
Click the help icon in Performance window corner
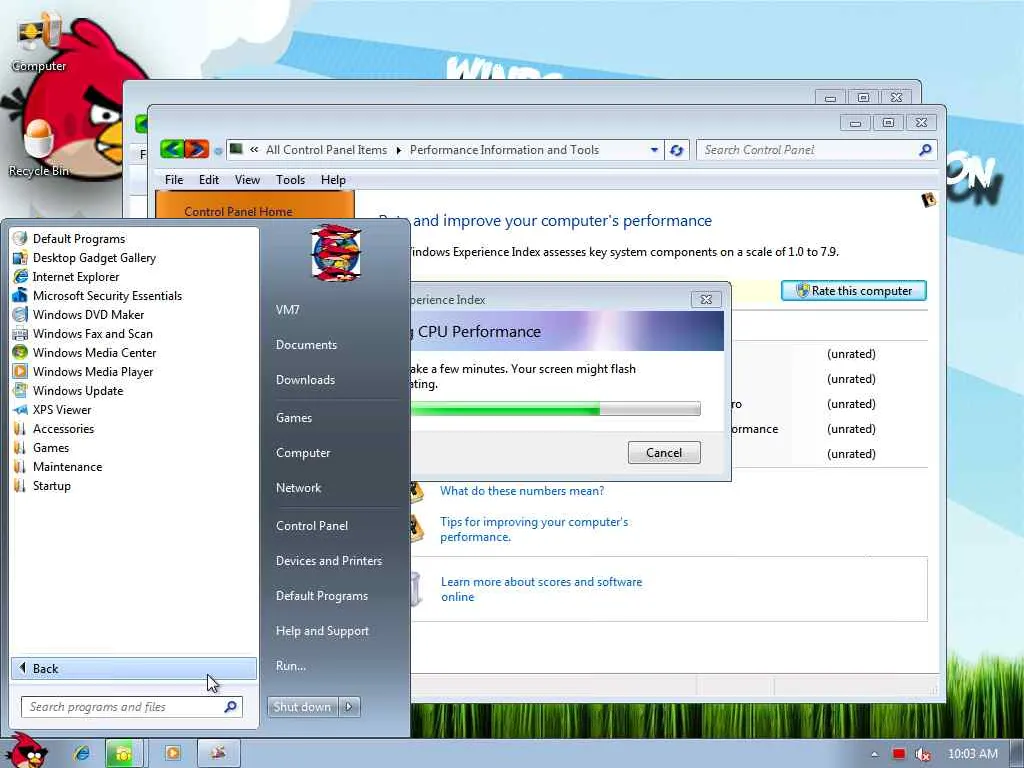click(x=928, y=200)
